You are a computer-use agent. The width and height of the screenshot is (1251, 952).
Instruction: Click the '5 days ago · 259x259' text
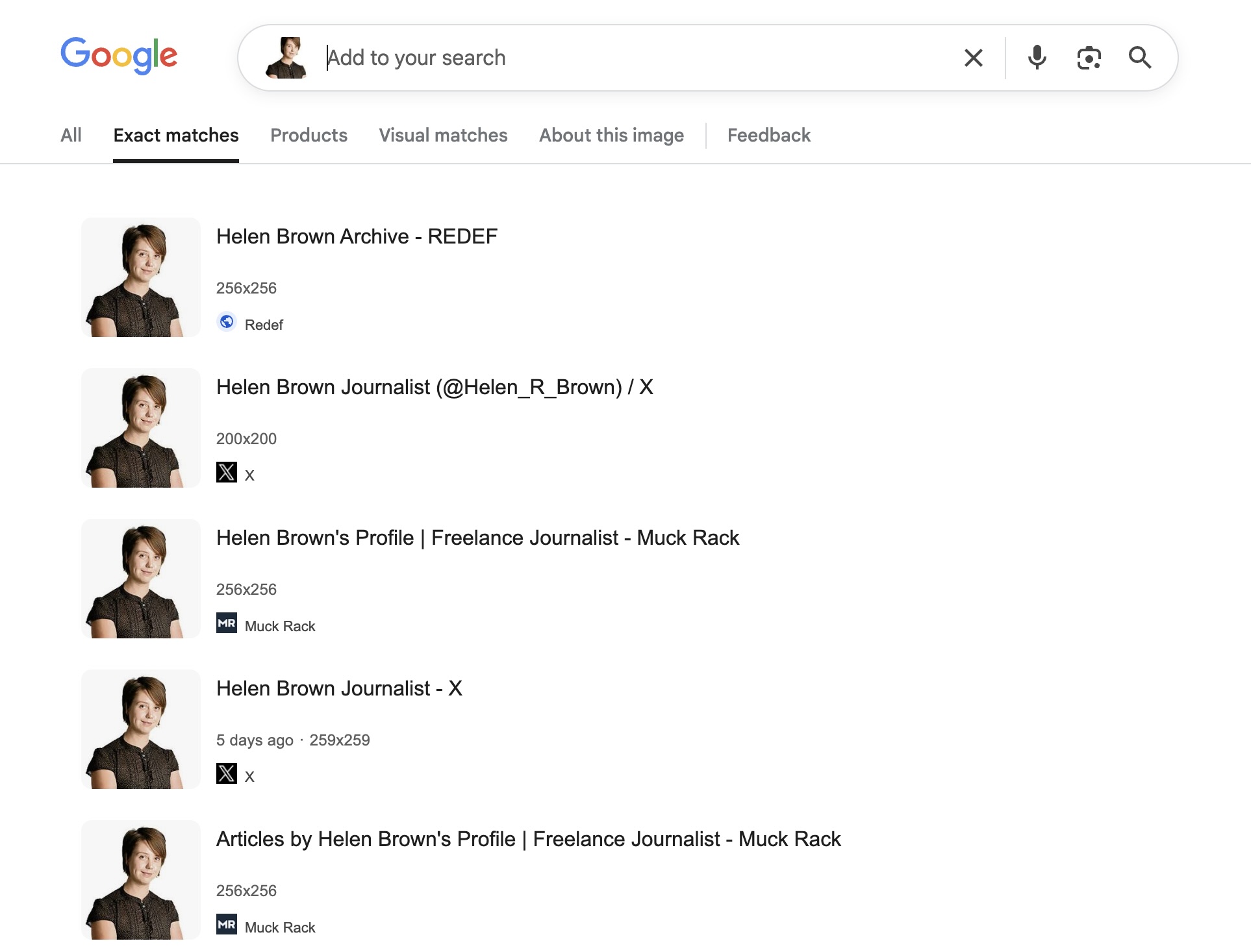pos(293,740)
